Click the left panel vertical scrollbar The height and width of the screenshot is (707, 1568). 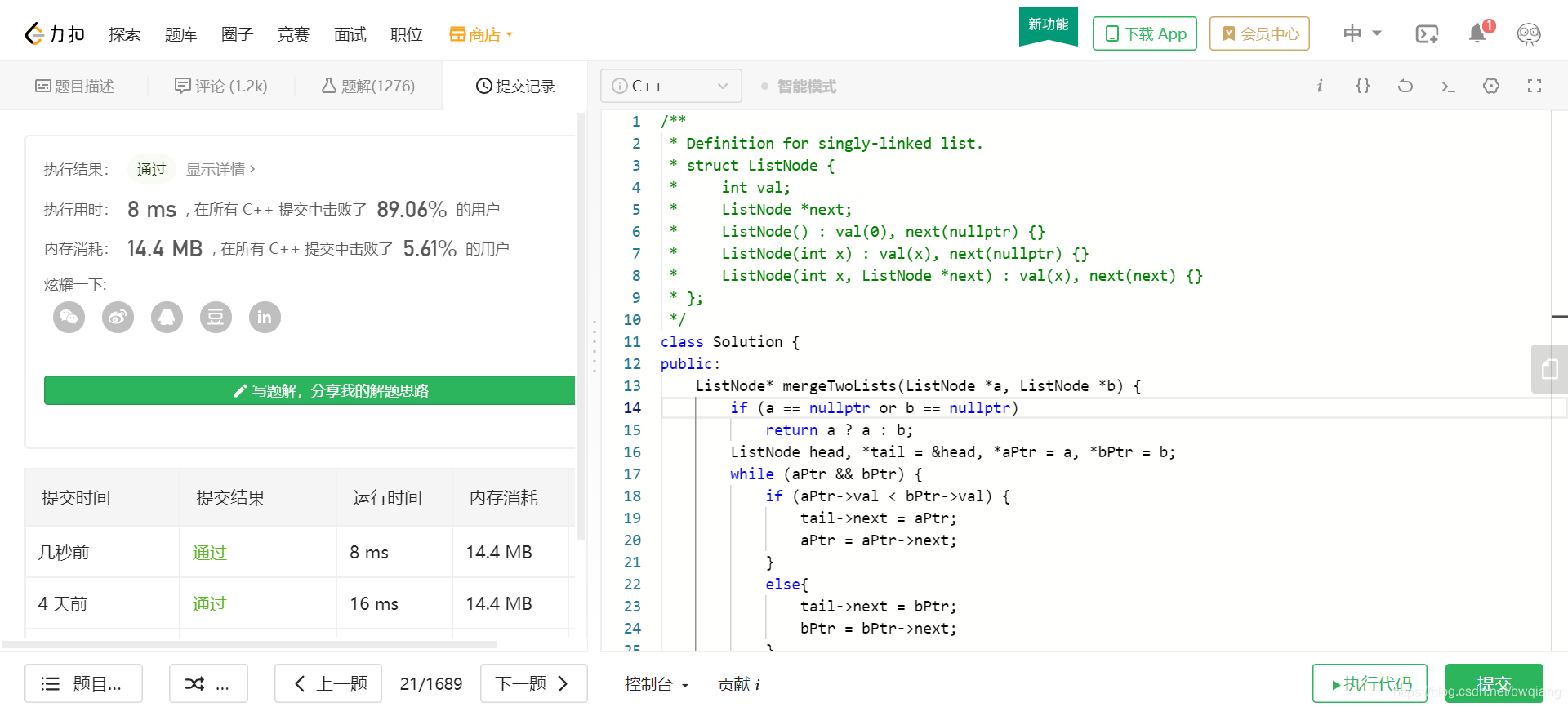pos(581,327)
